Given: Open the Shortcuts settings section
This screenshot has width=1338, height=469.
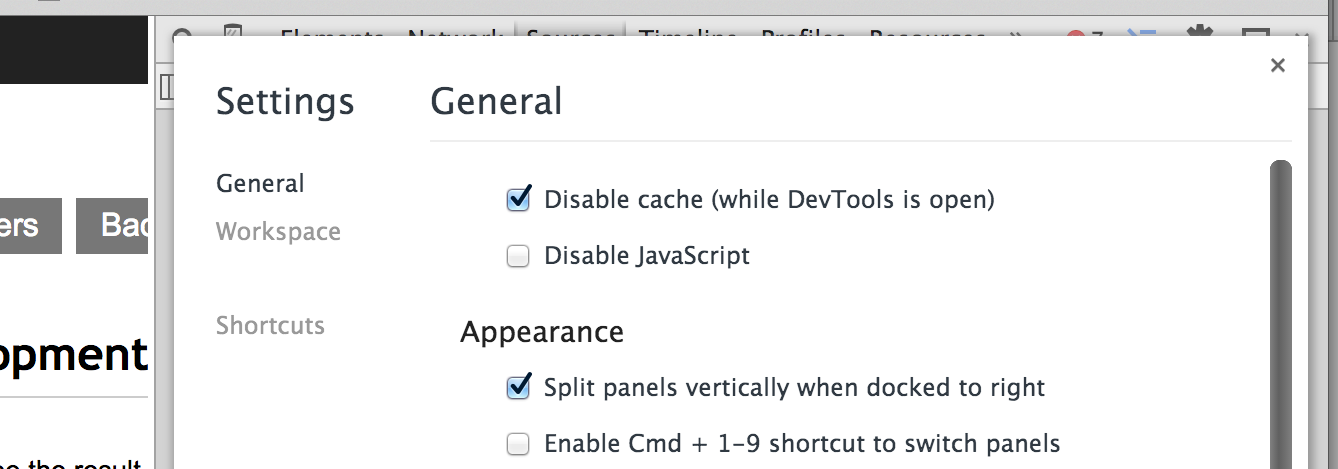Looking at the screenshot, I should (270, 326).
